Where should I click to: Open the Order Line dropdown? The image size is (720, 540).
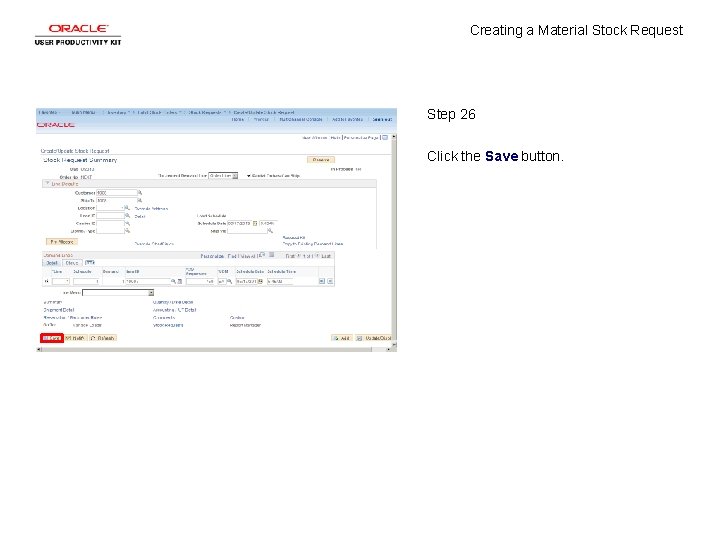point(223,175)
